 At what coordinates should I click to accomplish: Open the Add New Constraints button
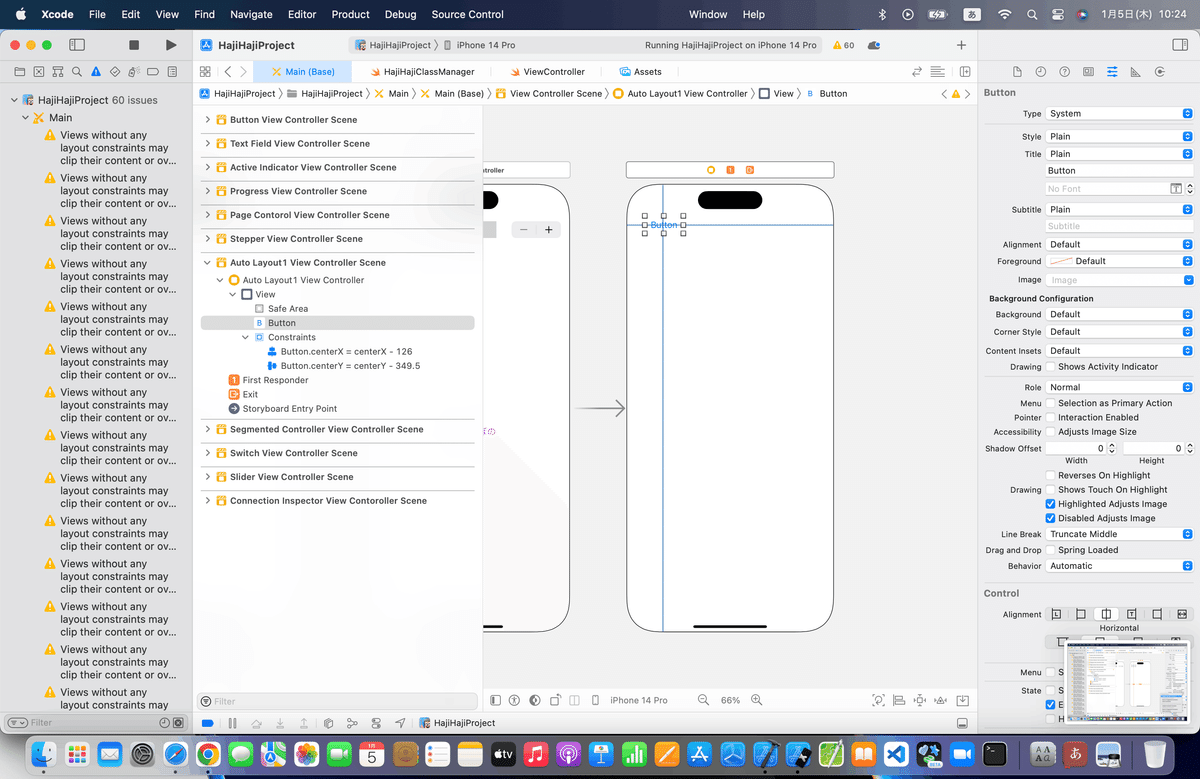point(920,700)
